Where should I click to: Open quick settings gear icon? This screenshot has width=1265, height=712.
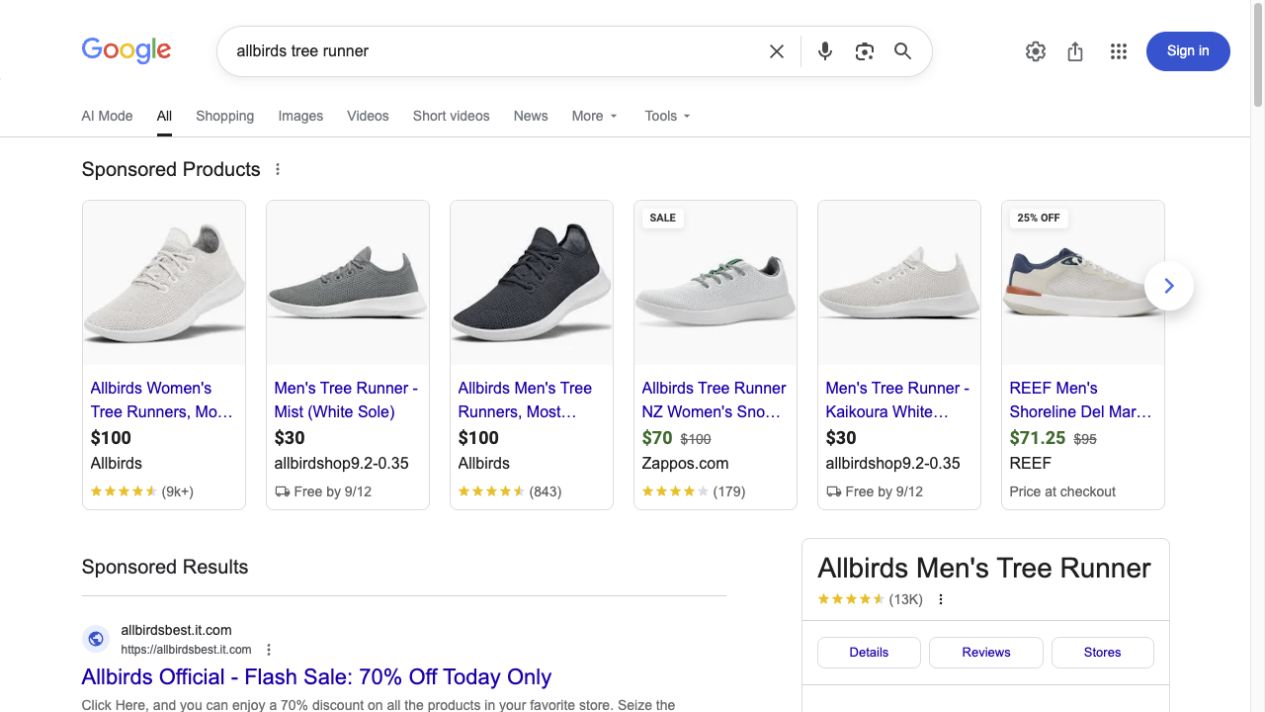pyautogui.click(x=1035, y=51)
